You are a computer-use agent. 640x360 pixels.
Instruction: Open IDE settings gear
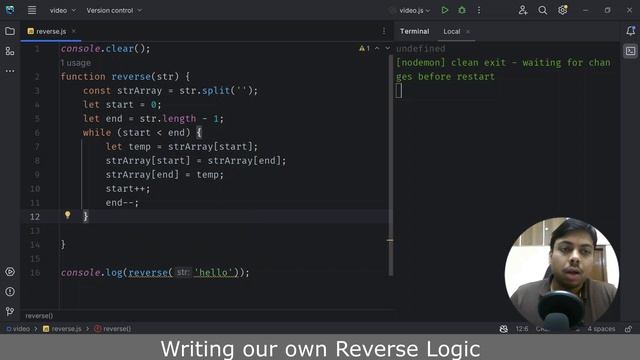click(562, 10)
